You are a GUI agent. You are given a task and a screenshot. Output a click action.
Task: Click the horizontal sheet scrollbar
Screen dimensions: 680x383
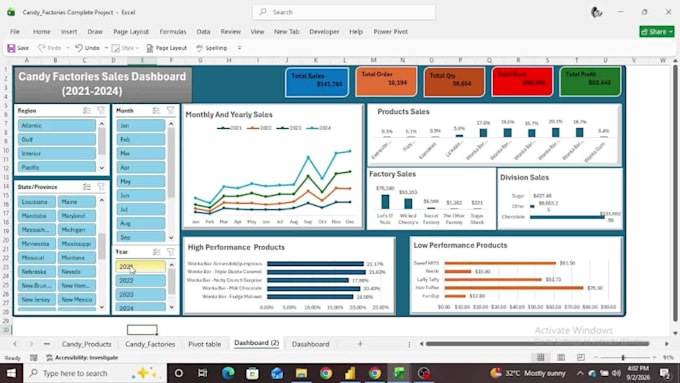click(x=537, y=344)
